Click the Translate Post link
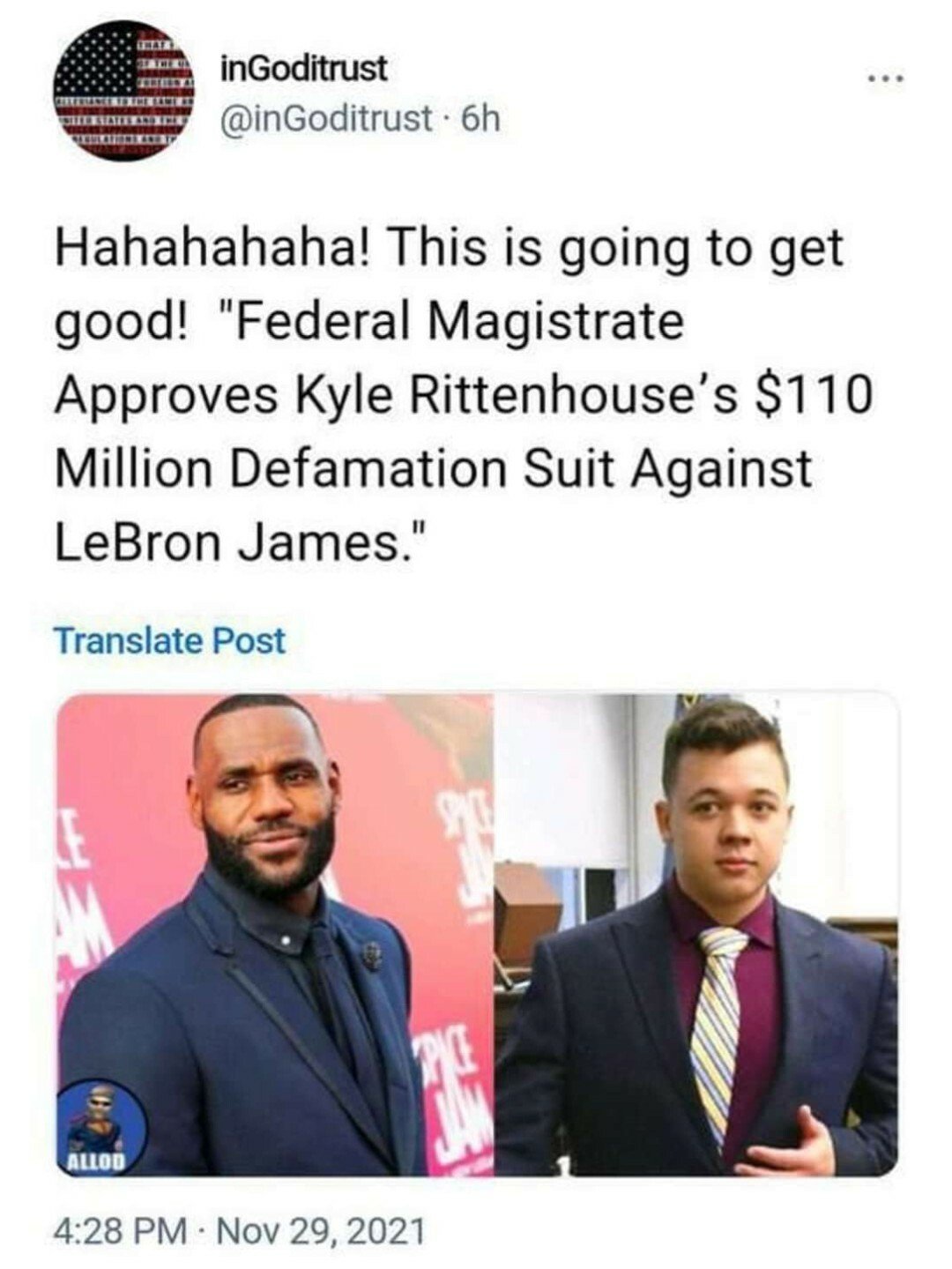 click(x=170, y=640)
